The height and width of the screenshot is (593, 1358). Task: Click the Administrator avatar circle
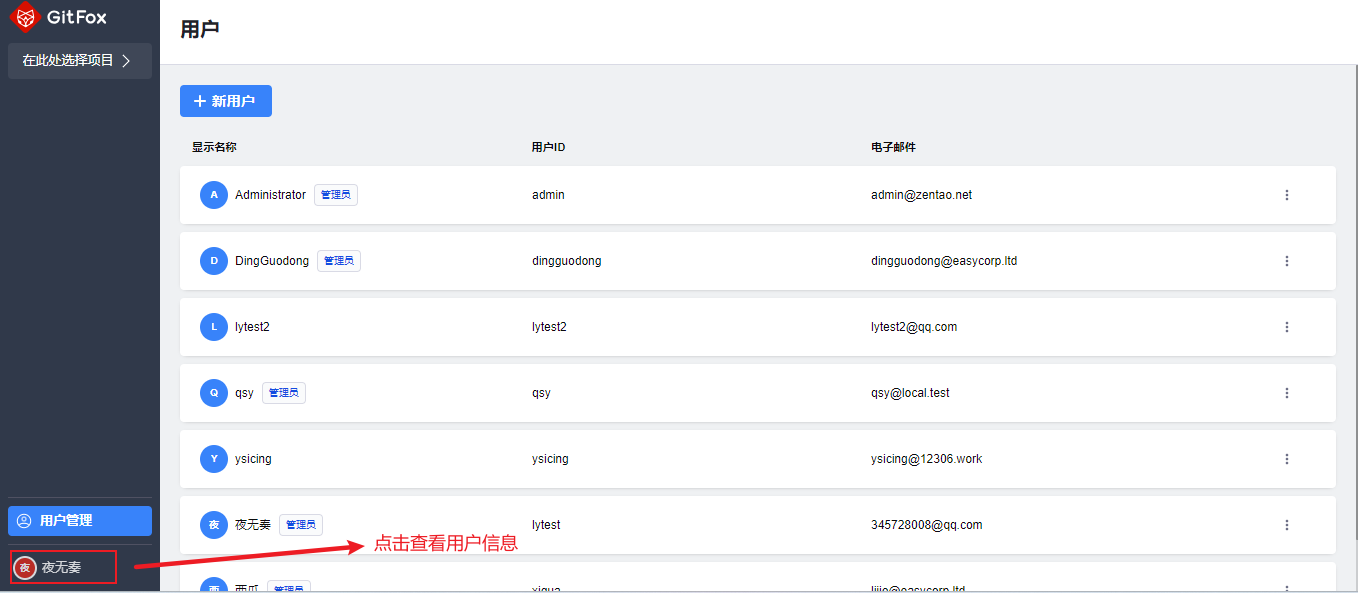(214, 195)
